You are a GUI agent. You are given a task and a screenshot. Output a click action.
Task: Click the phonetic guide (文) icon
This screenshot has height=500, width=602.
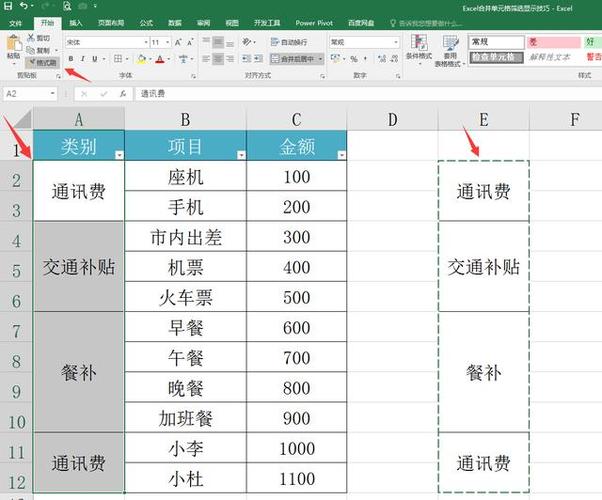point(183,59)
